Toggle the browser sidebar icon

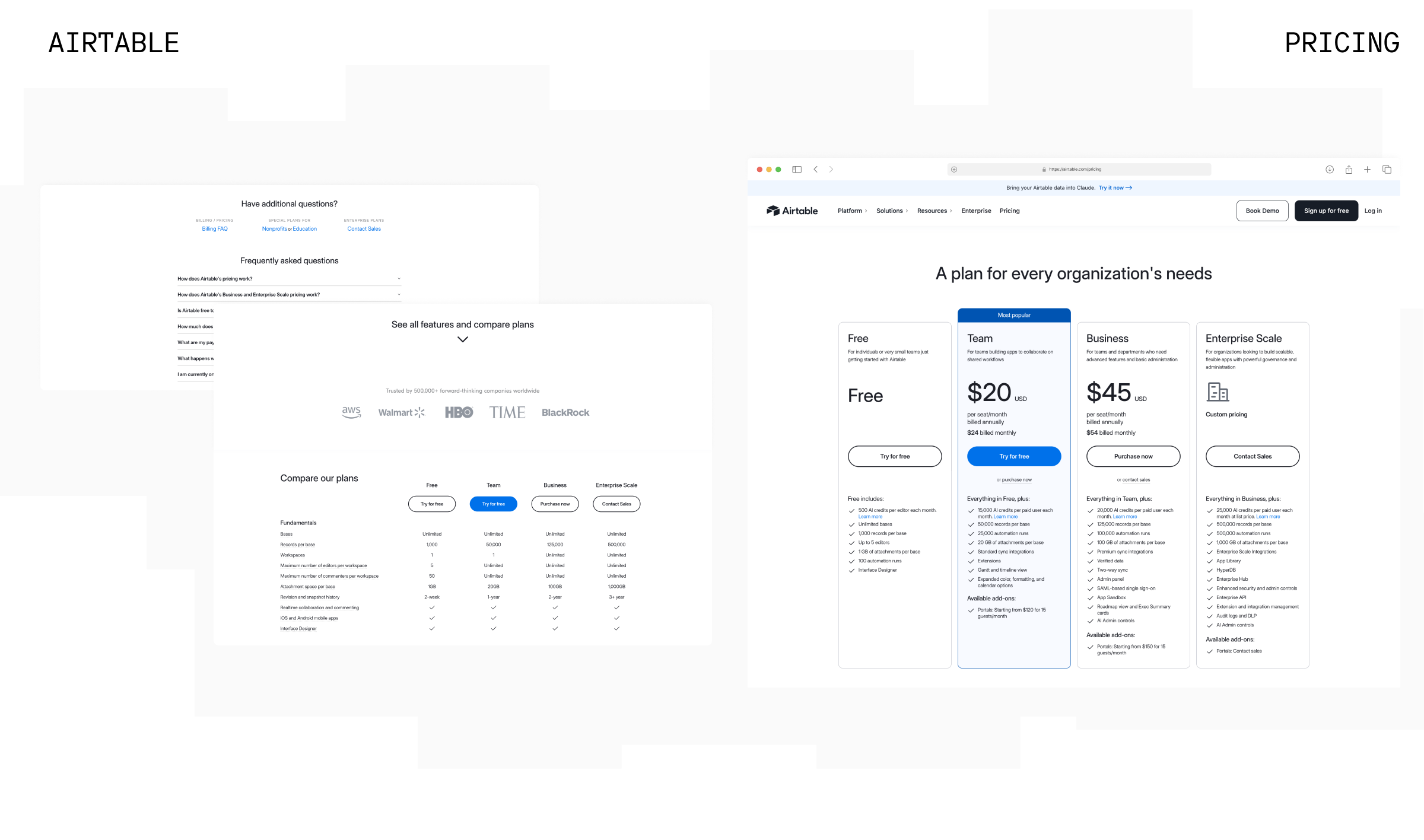pyautogui.click(x=797, y=170)
